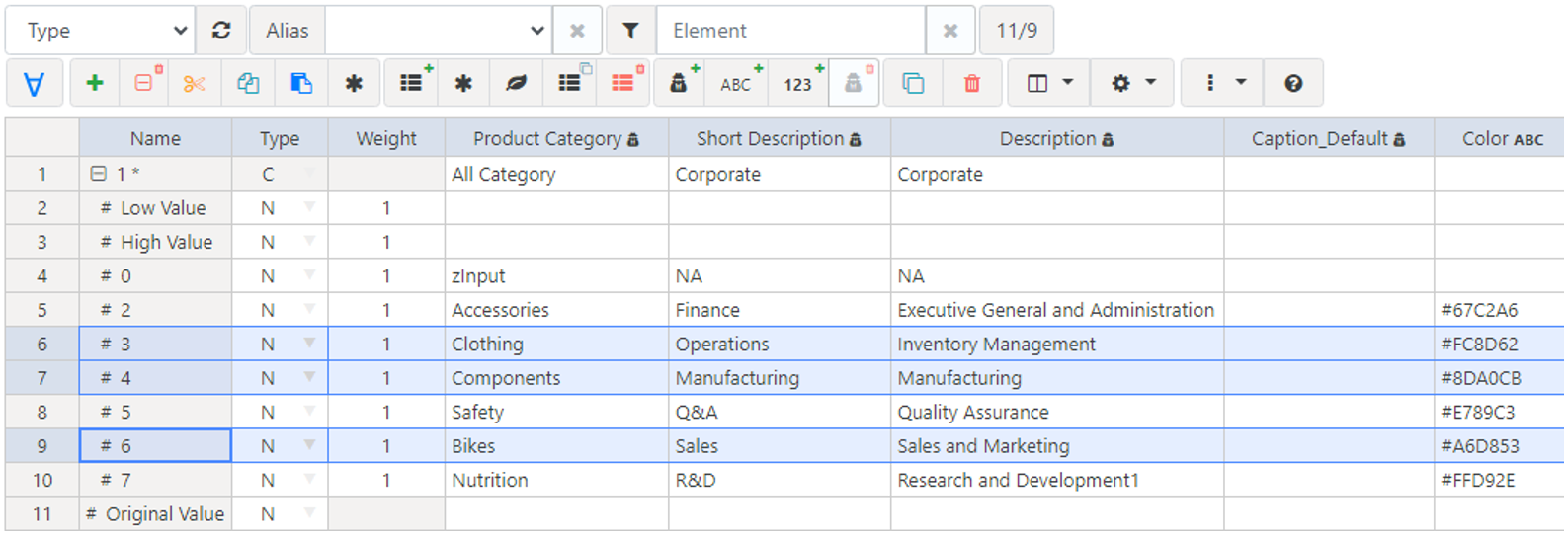Screen dimensions: 1568x537
Task: Click the red remove-element minus icon
Action: pos(146,84)
